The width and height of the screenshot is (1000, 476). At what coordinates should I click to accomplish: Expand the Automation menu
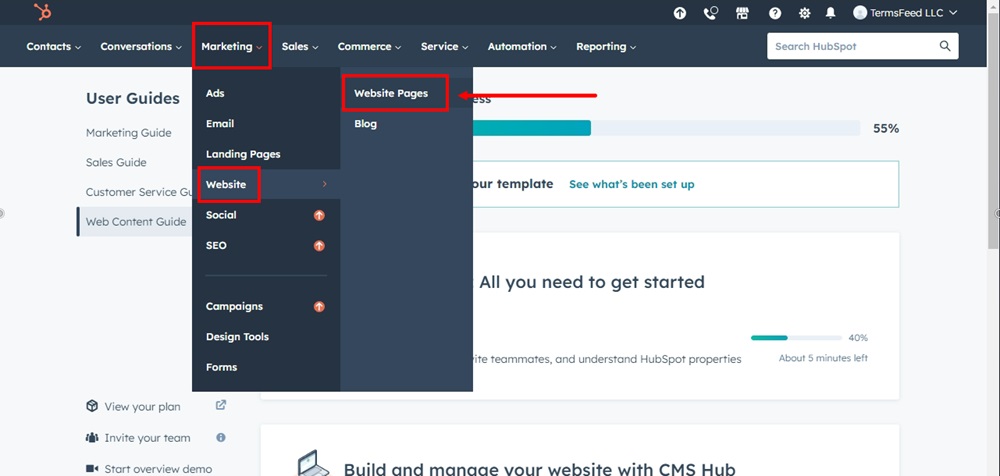click(522, 47)
